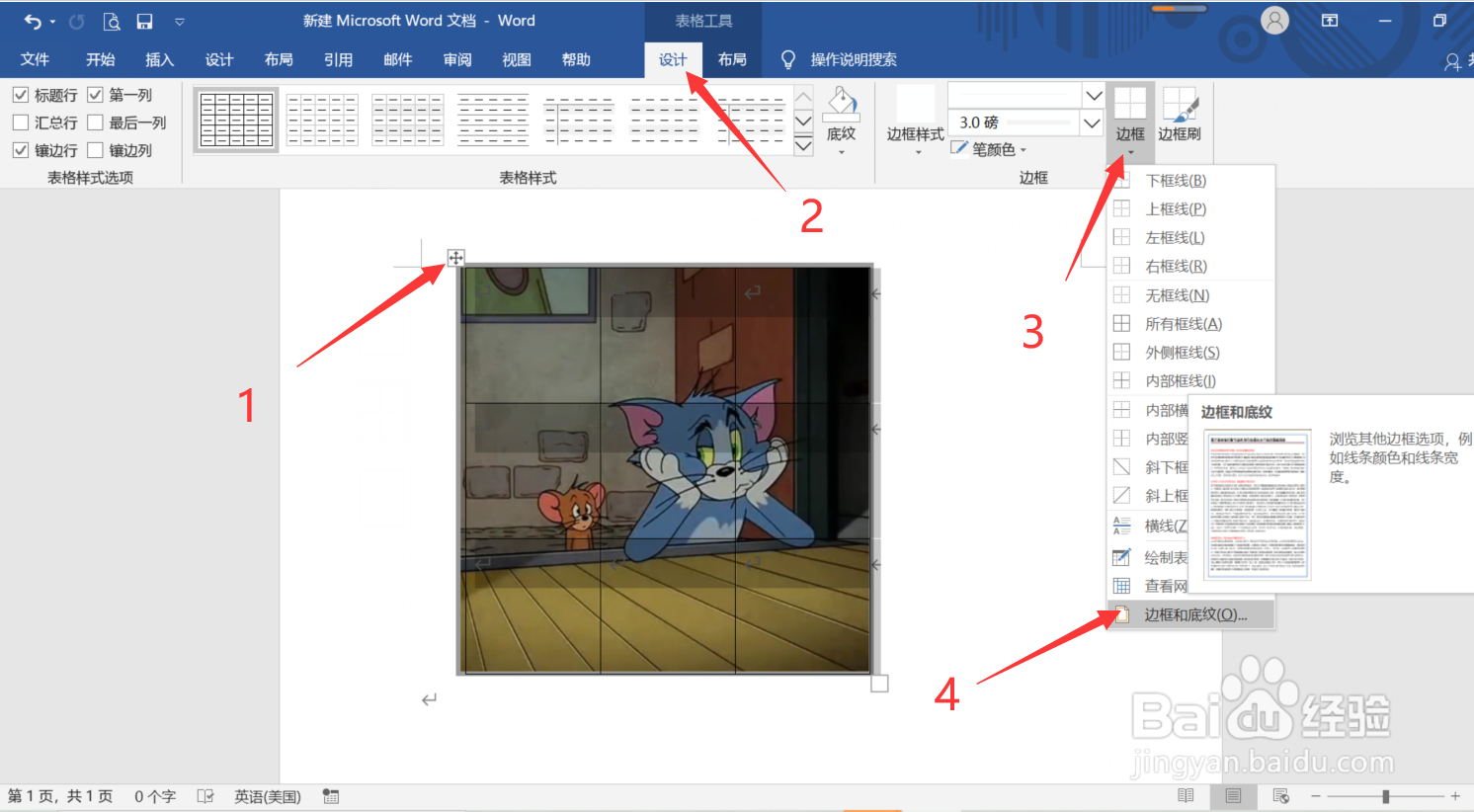1474x812 pixels.
Task: Enable the 镶边列 checkbox
Action: pos(96,150)
